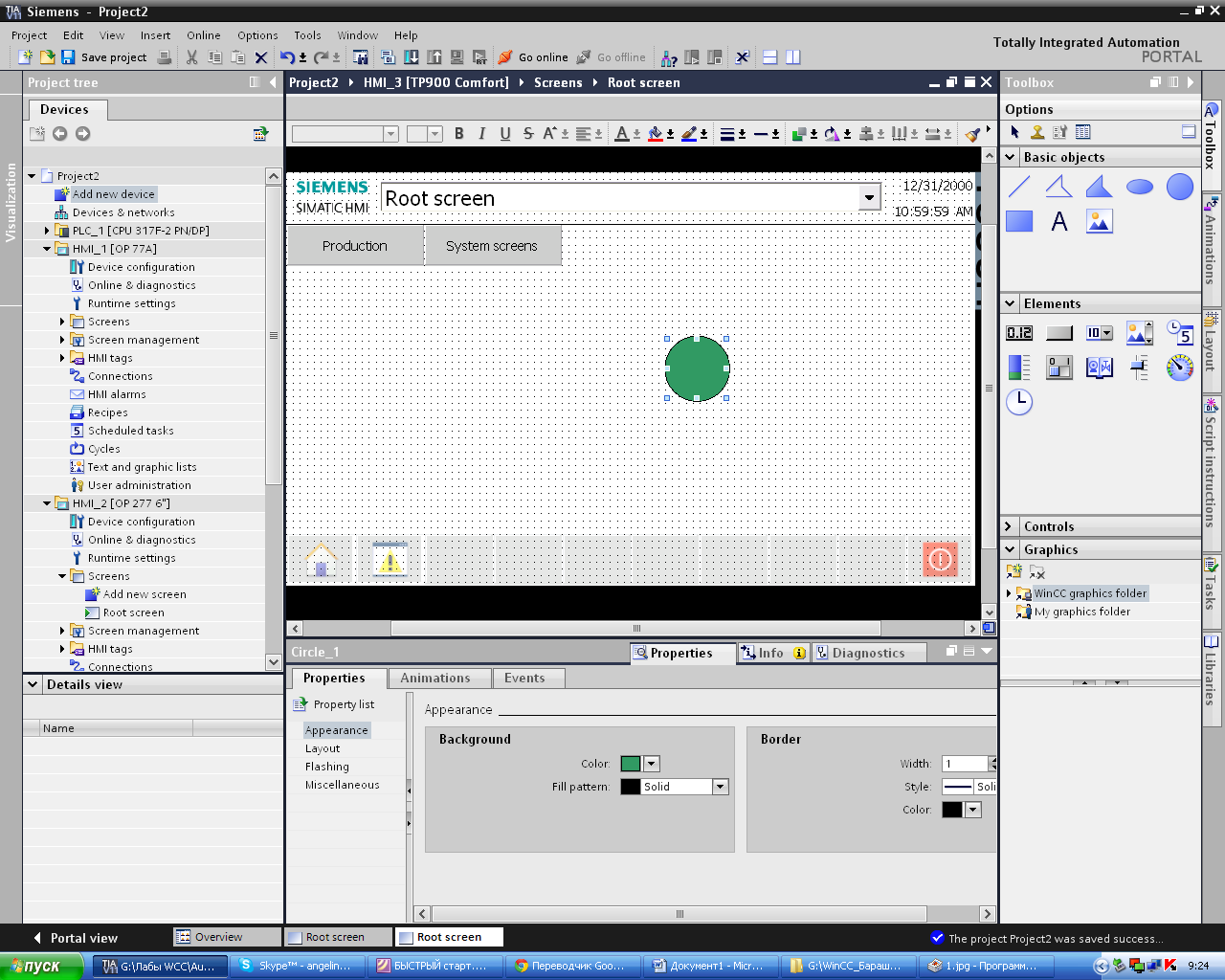Click the Go online button
The height and width of the screenshot is (980, 1225).
coord(533,57)
